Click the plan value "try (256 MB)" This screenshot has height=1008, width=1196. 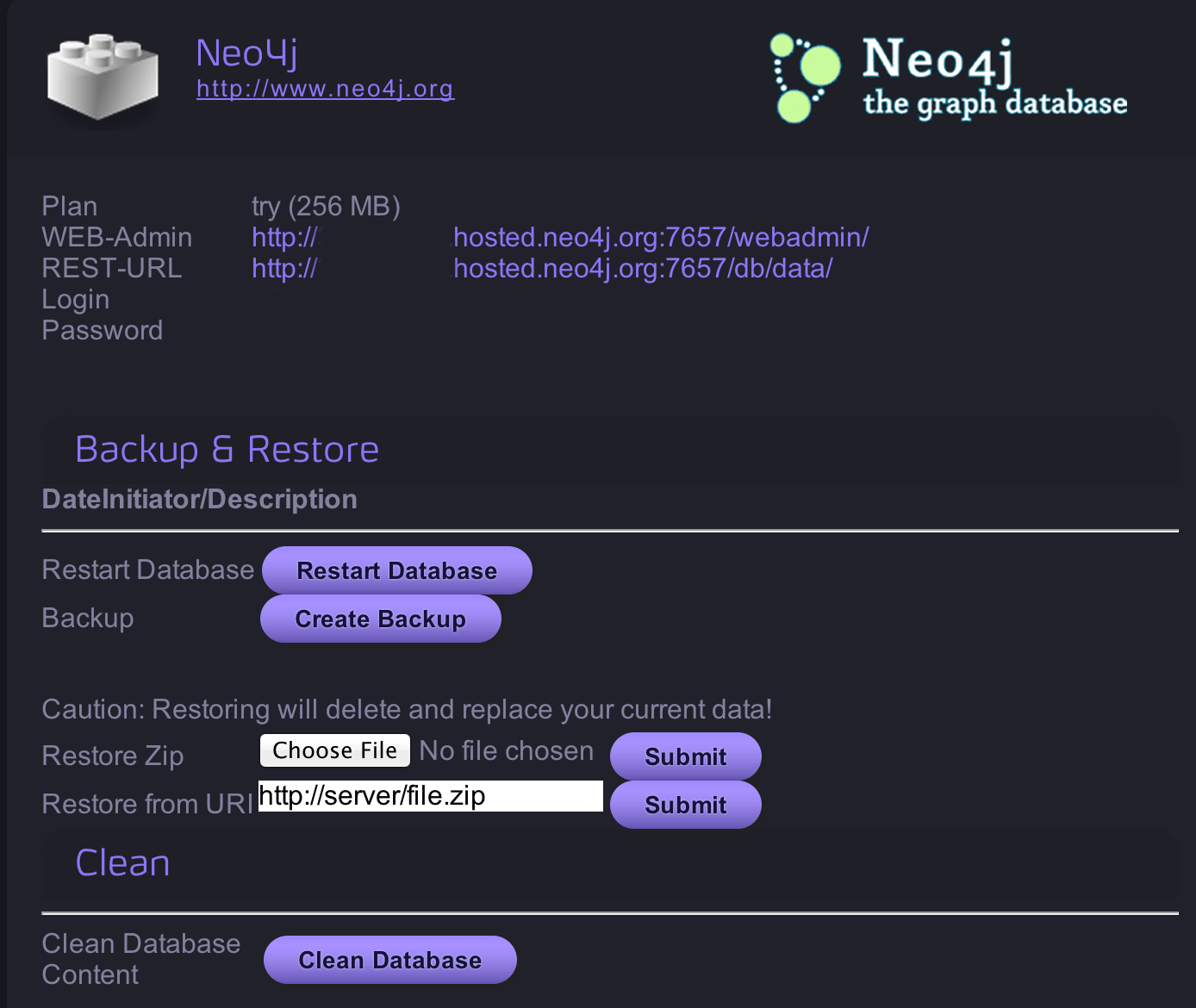[326, 207]
